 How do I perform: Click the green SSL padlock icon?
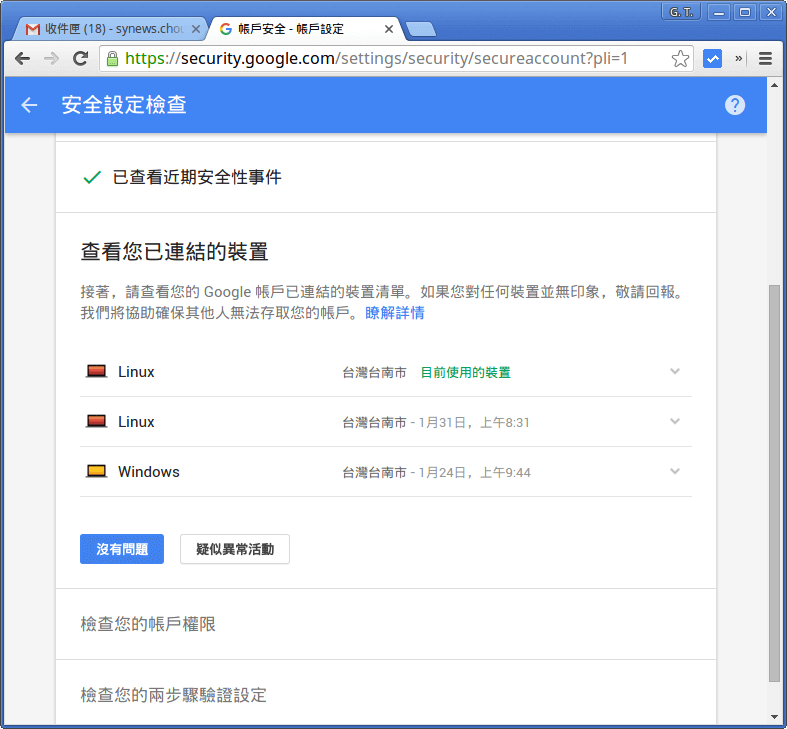pyautogui.click(x=112, y=59)
